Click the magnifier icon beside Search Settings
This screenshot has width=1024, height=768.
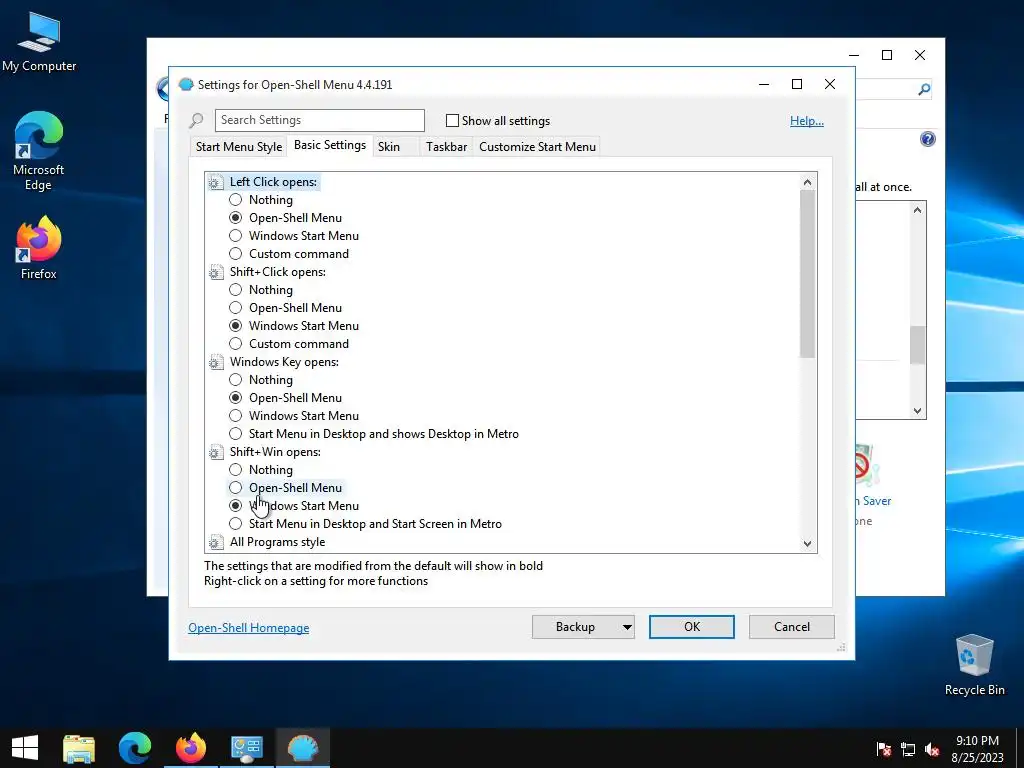click(x=197, y=120)
